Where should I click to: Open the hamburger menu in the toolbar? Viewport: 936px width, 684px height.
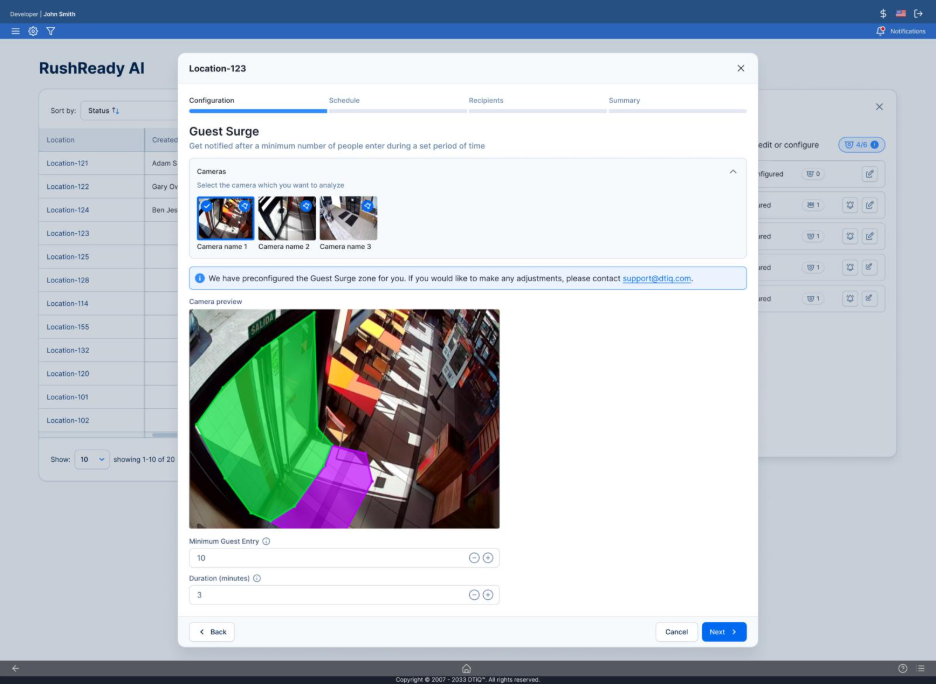click(x=15, y=31)
